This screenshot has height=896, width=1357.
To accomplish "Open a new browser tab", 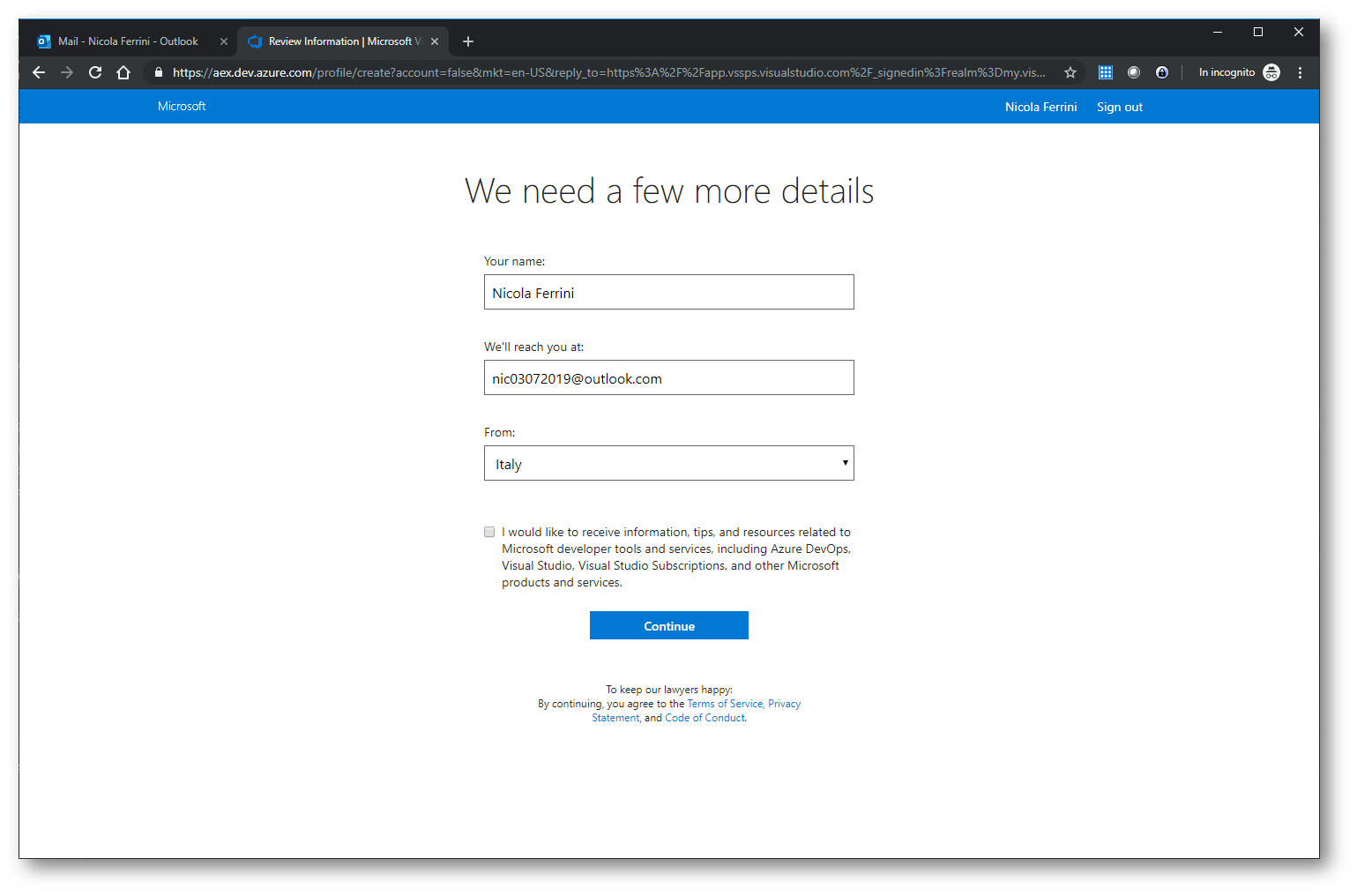I will (468, 41).
